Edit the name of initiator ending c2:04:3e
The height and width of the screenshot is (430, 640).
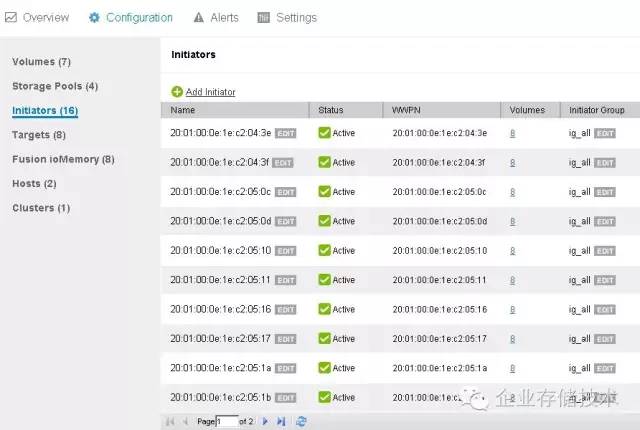point(285,133)
